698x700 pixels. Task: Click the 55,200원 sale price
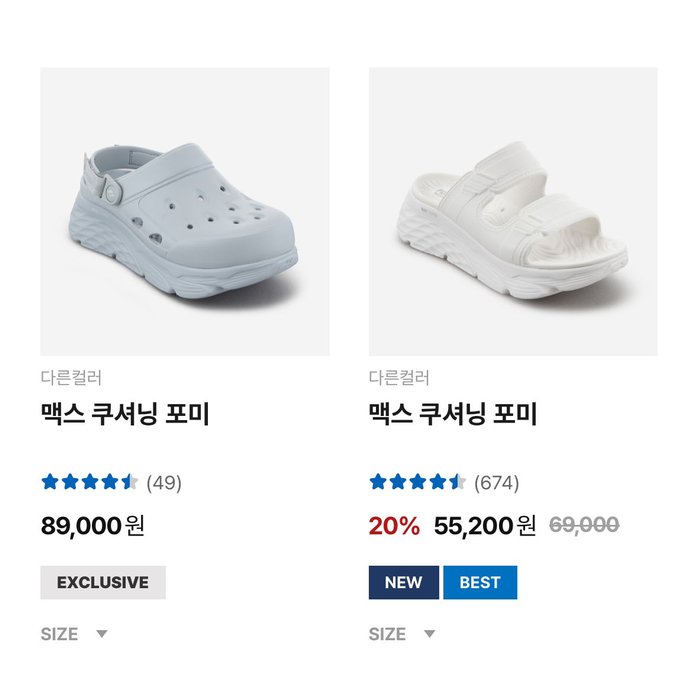pos(485,525)
